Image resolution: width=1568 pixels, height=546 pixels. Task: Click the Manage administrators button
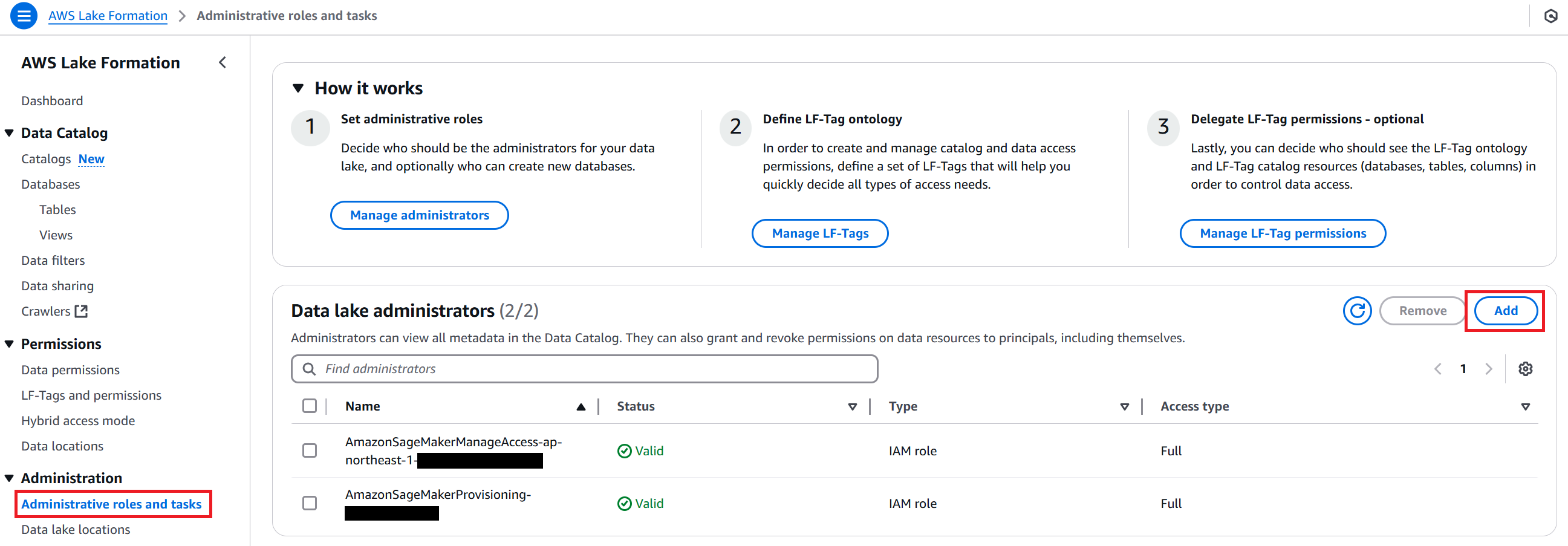[x=420, y=215]
